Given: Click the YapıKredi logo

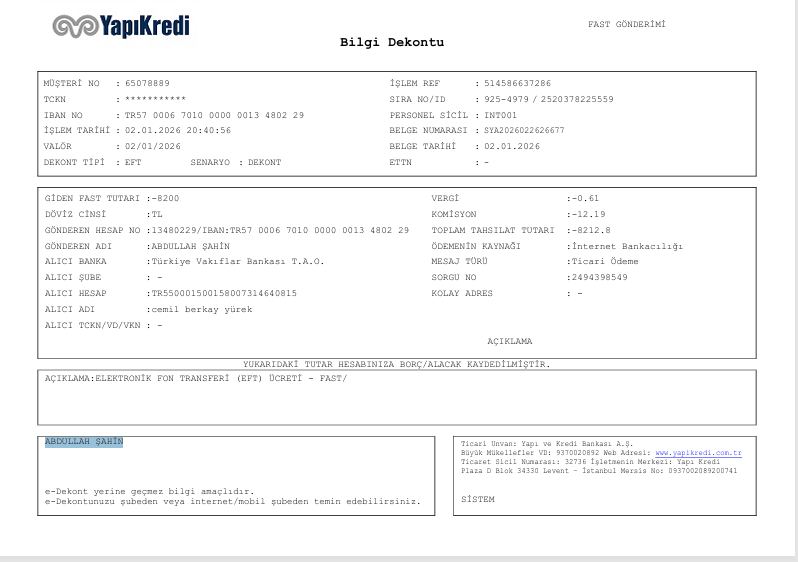Looking at the screenshot, I should (x=121, y=26).
